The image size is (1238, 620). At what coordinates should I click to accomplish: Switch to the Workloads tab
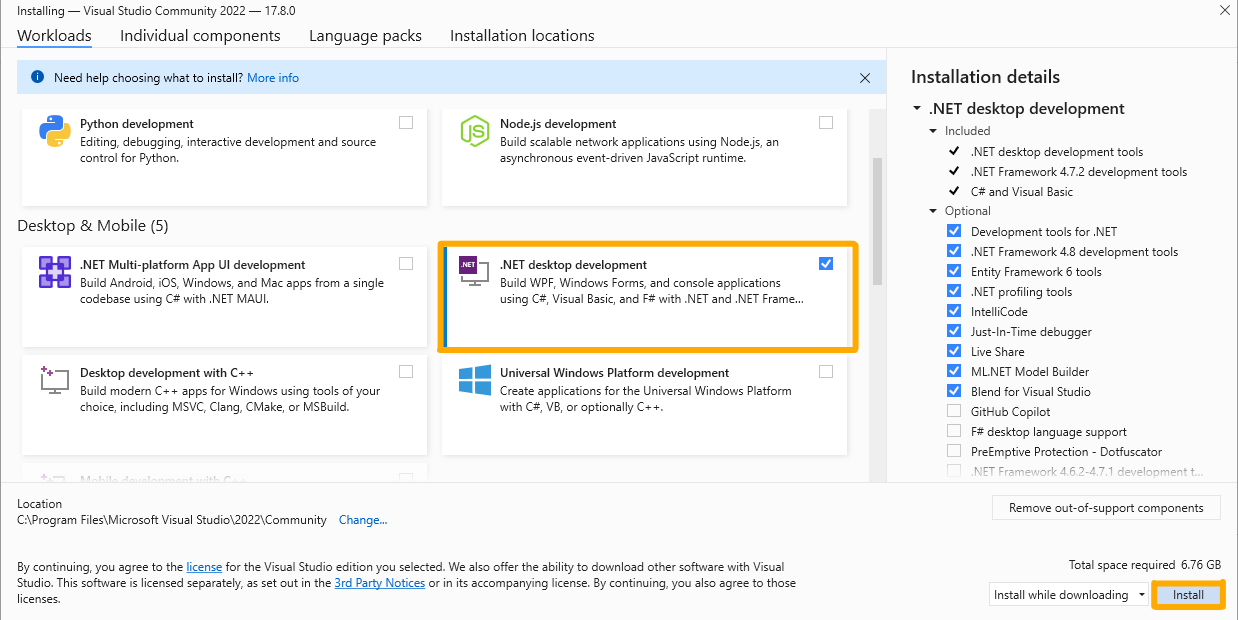point(54,36)
